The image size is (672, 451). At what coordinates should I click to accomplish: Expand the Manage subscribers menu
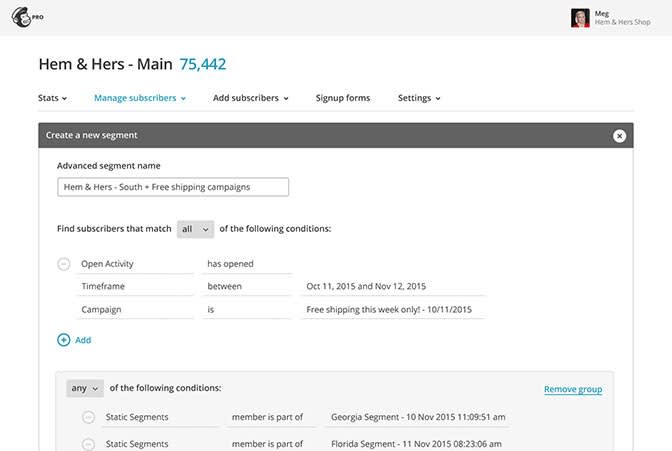(x=140, y=98)
